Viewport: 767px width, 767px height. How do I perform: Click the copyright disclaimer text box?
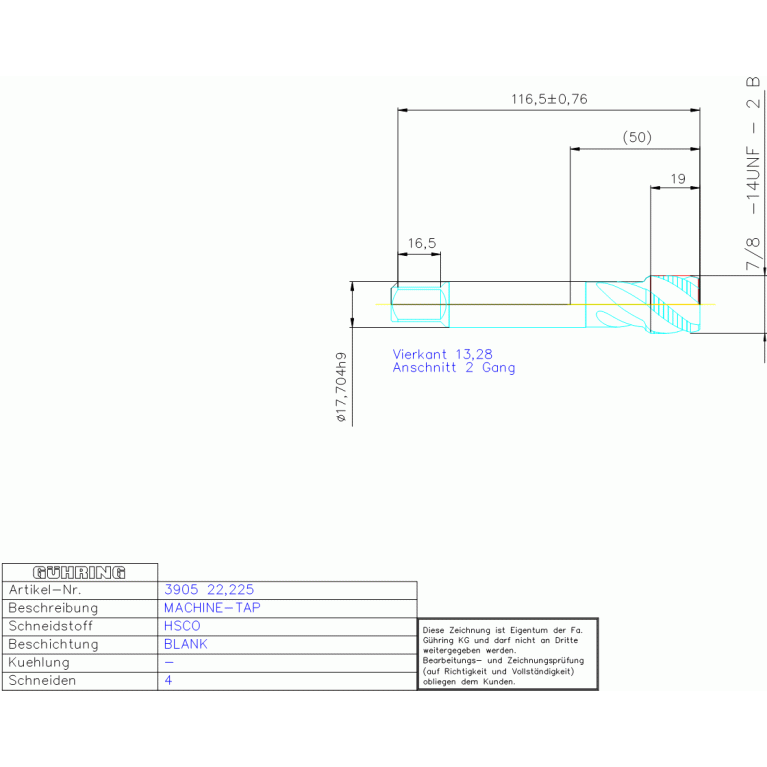[x=507, y=655]
